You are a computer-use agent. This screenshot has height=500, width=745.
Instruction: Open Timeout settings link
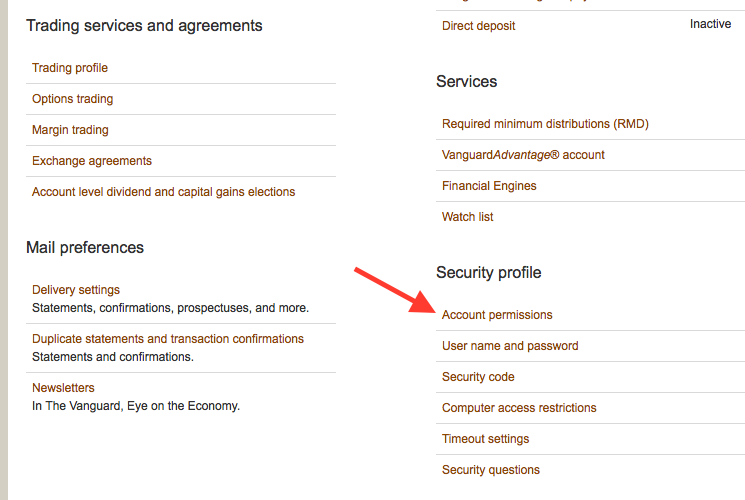tap(485, 439)
